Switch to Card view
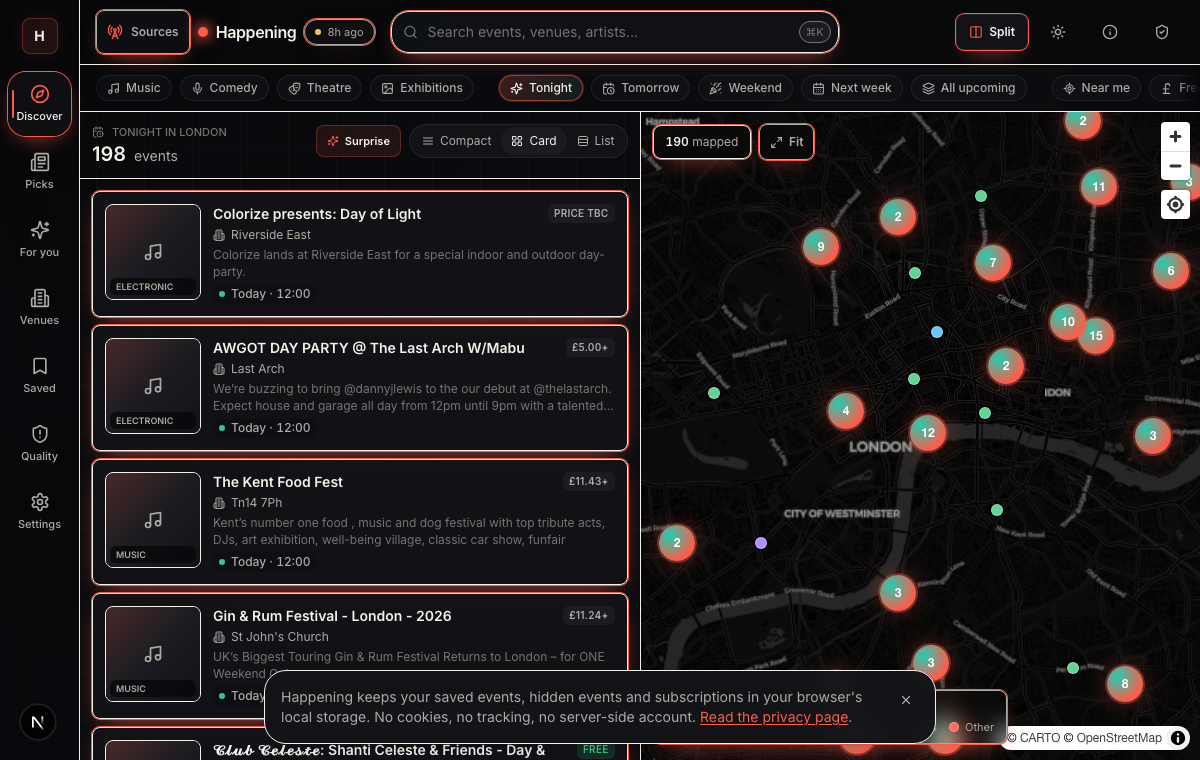The height and width of the screenshot is (760, 1200). (x=534, y=141)
